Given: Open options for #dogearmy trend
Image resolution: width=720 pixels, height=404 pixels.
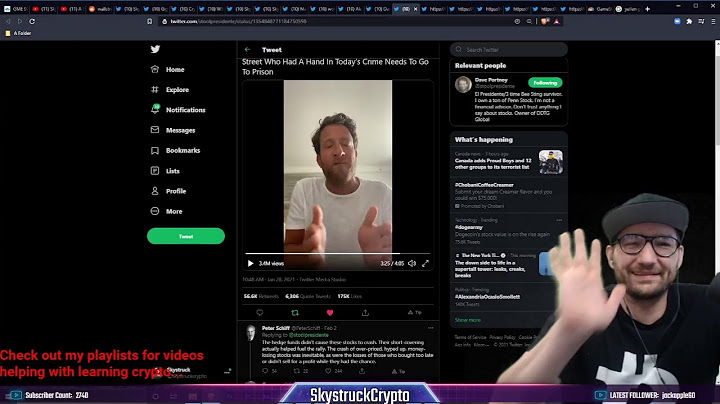Looking at the screenshot, I should (559, 220).
